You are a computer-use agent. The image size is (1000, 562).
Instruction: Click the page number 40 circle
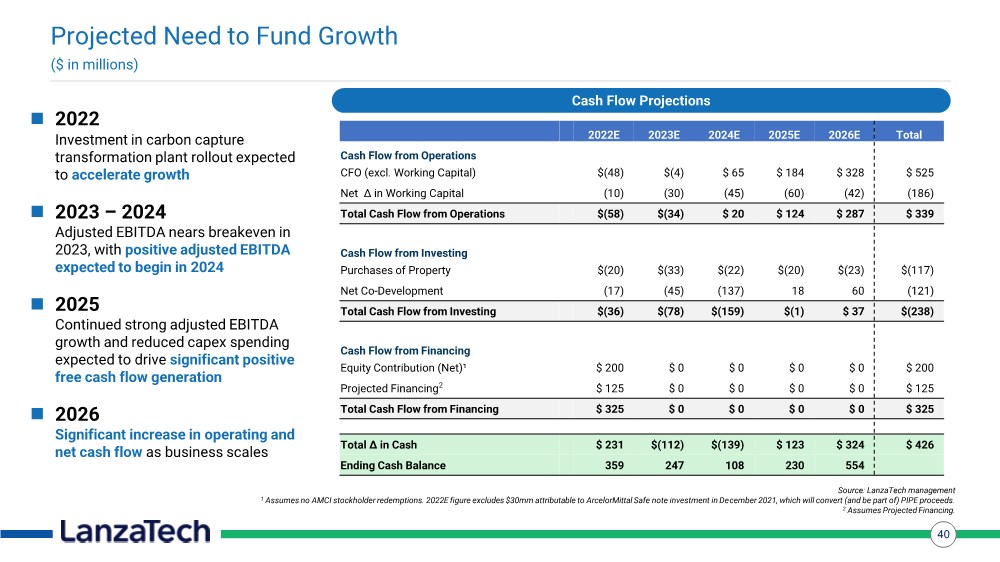[943, 534]
